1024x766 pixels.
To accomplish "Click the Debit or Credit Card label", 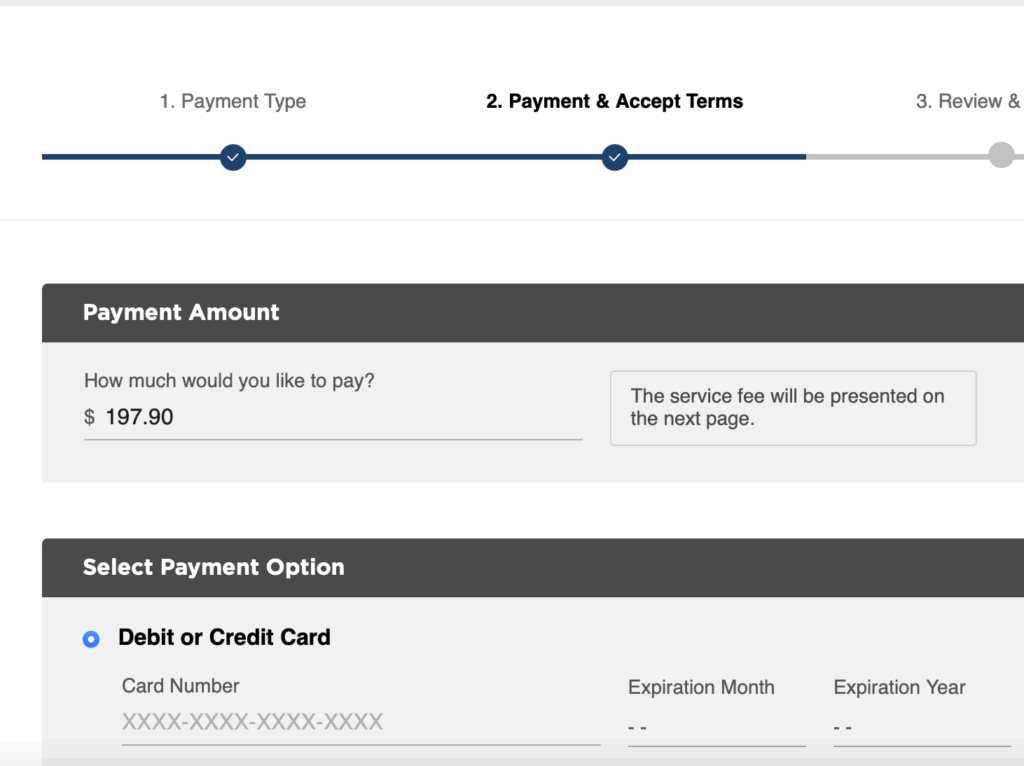I will click(x=224, y=637).
